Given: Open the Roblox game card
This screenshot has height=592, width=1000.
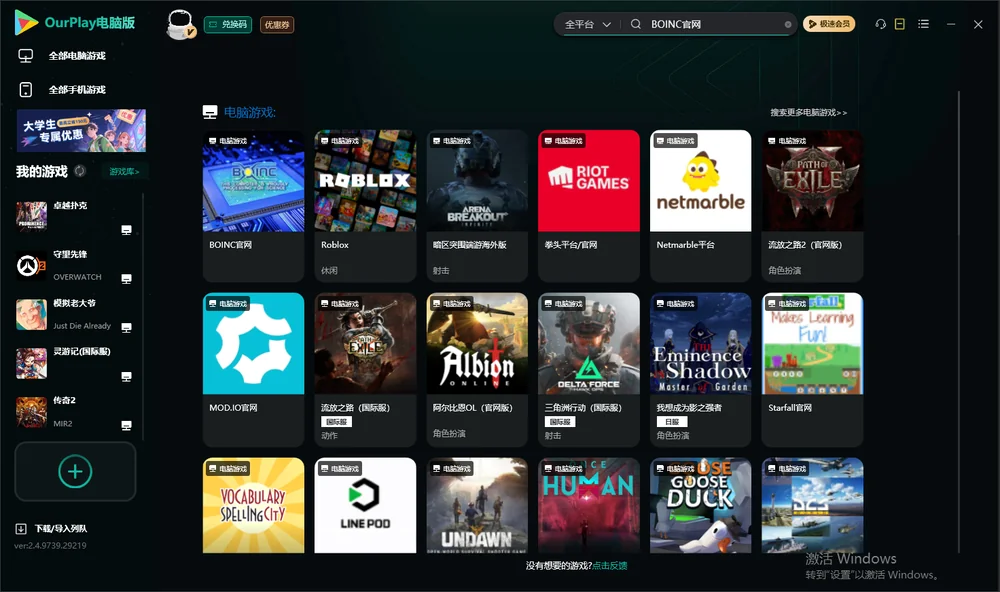Looking at the screenshot, I should (x=365, y=205).
